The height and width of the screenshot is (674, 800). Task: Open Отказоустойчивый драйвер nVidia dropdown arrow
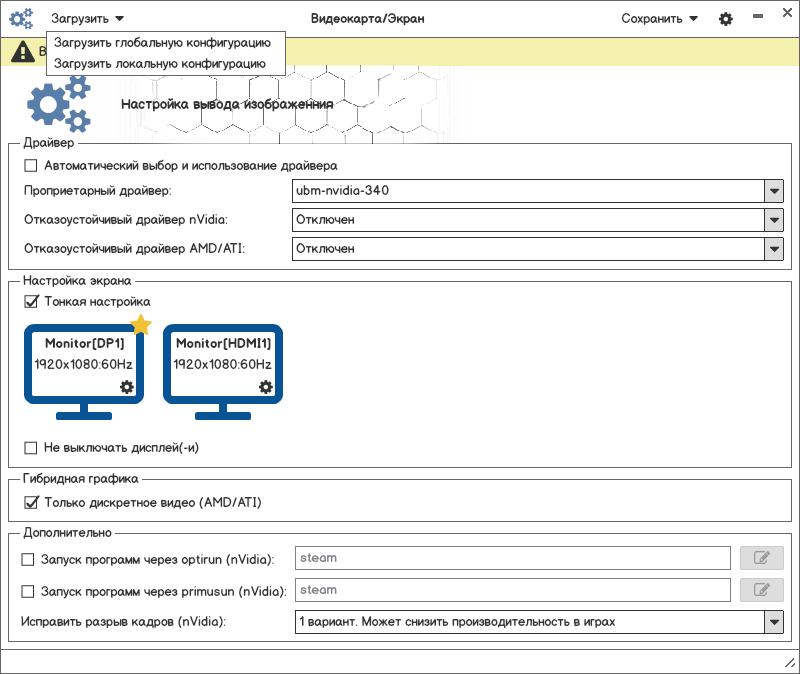[x=774, y=220]
